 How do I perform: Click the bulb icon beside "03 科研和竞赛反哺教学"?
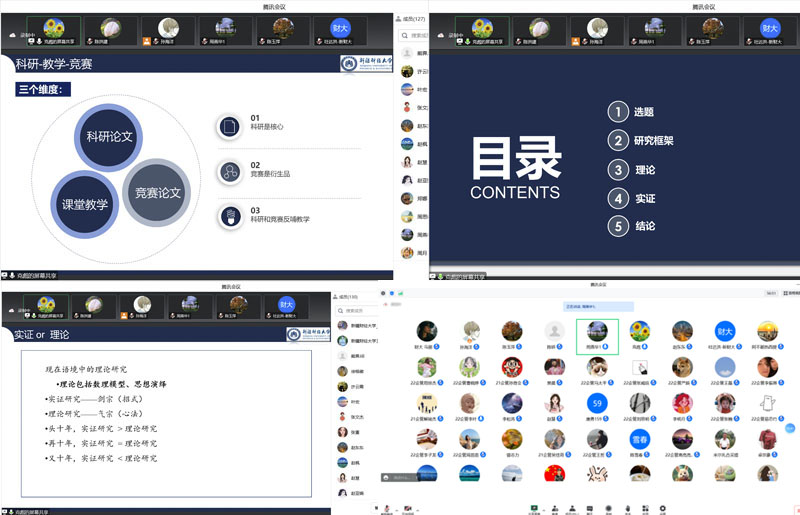pos(229,214)
